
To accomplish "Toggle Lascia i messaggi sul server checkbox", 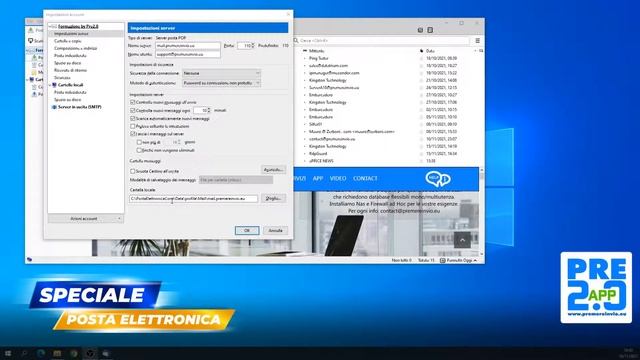I will (132, 133).
